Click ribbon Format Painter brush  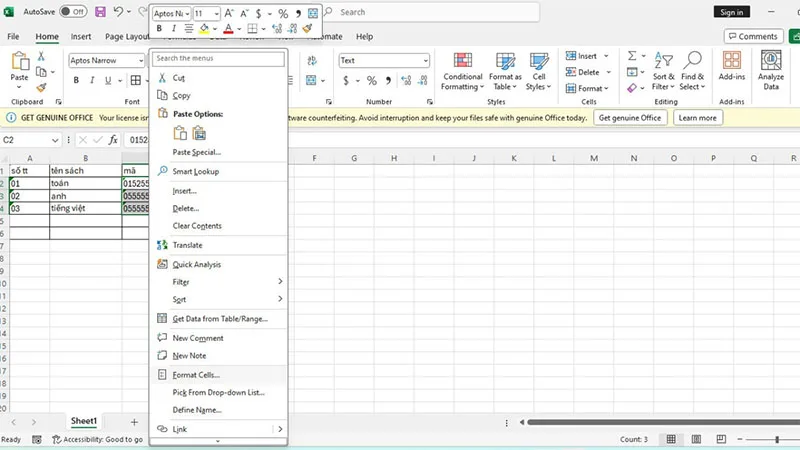pyautogui.click(x=41, y=88)
